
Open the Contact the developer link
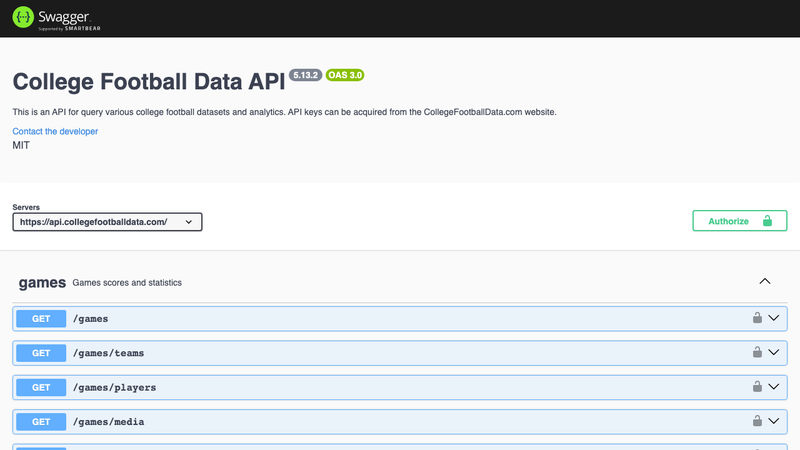pos(55,131)
